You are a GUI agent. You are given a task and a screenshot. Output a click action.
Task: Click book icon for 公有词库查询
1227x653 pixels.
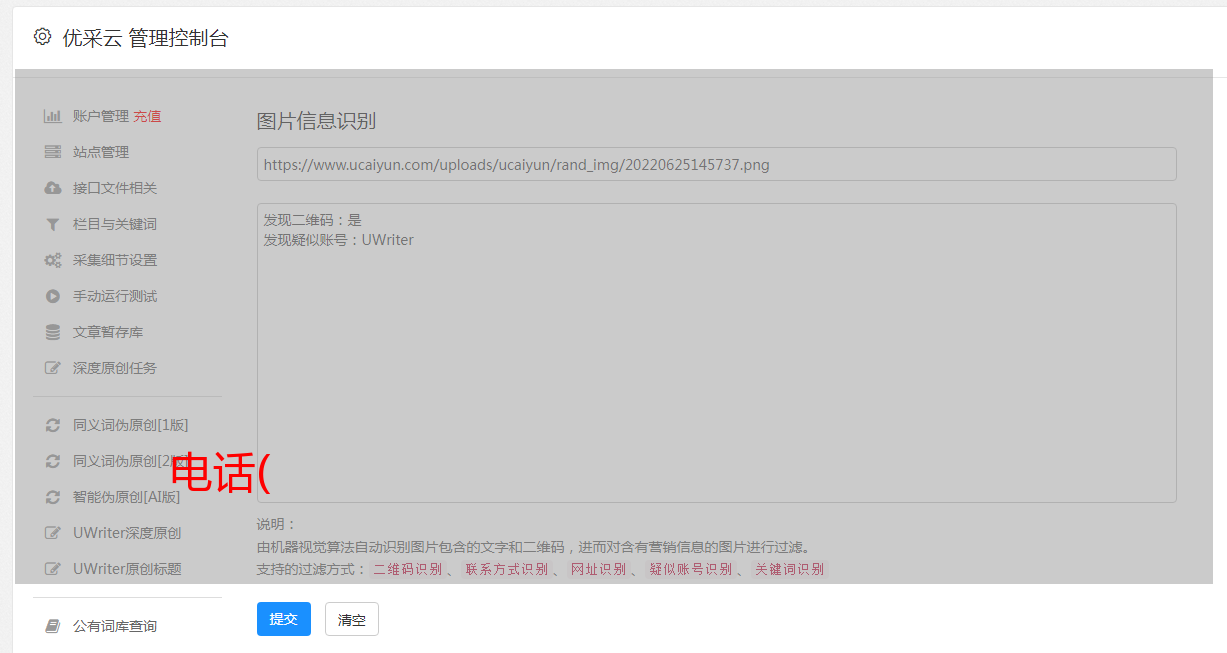coord(53,626)
